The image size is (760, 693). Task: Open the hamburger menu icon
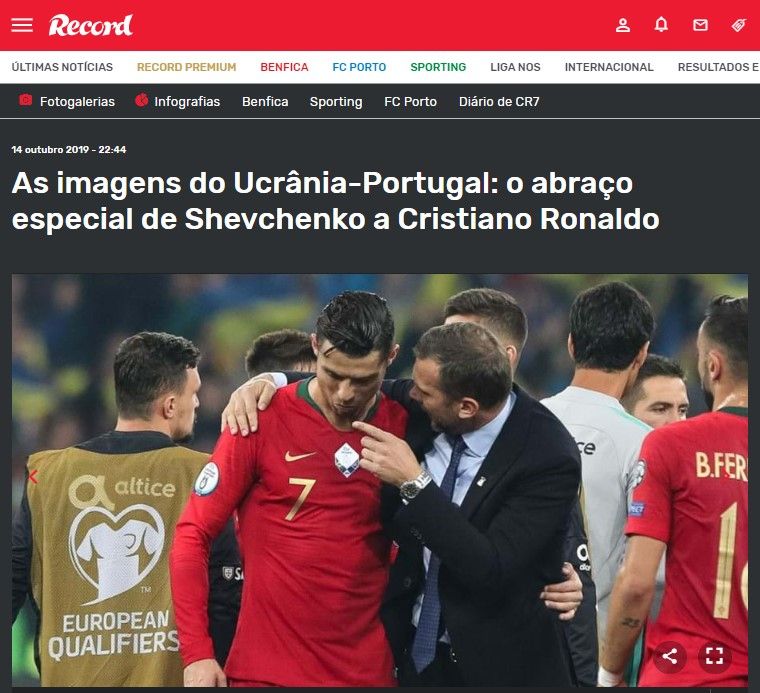click(x=22, y=25)
